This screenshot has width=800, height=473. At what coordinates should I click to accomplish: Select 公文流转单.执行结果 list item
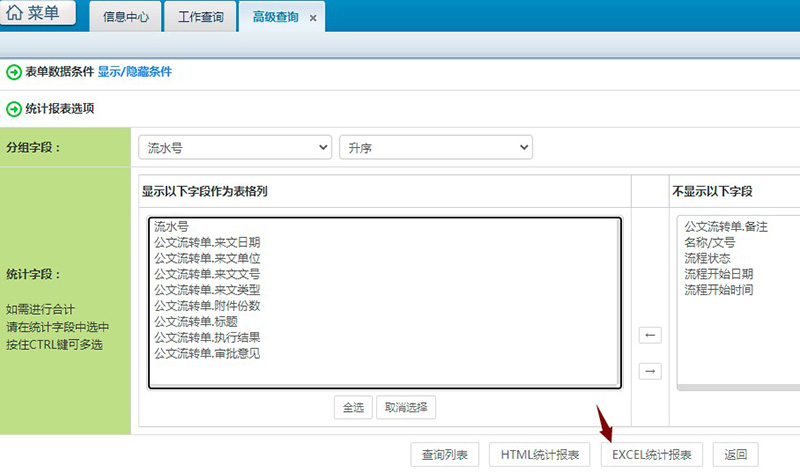pyautogui.click(x=384, y=337)
